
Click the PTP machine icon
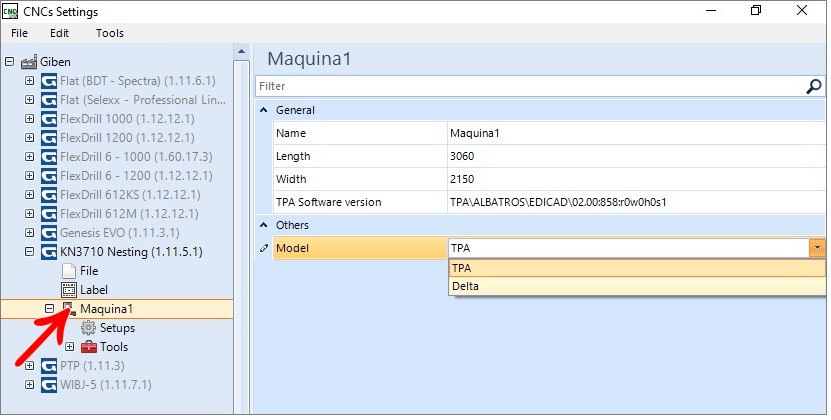pyautogui.click(x=49, y=366)
